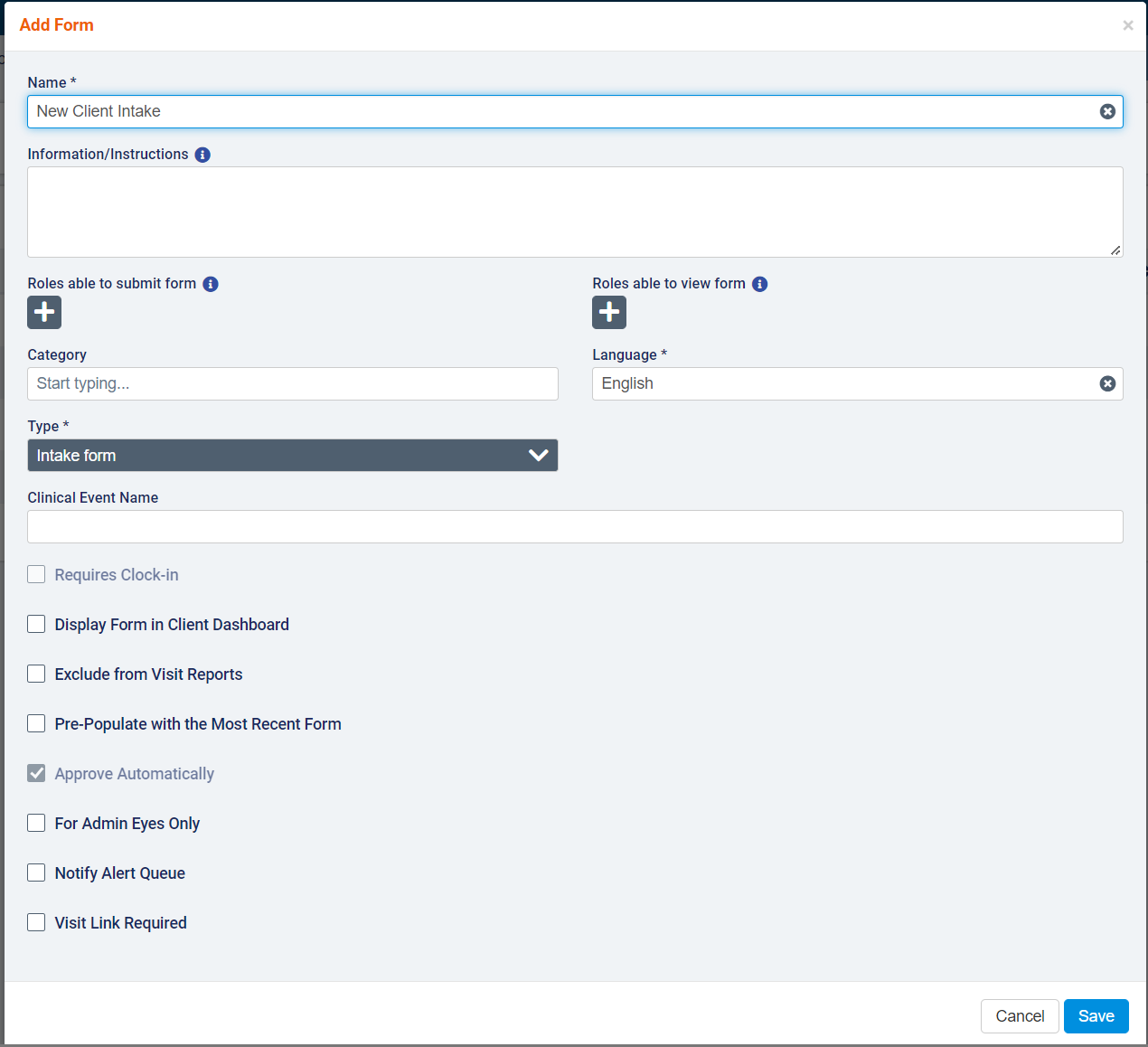Viewport: 1148px width, 1047px height.
Task: Close the Add Form dialog
Action: tap(1127, 25)
